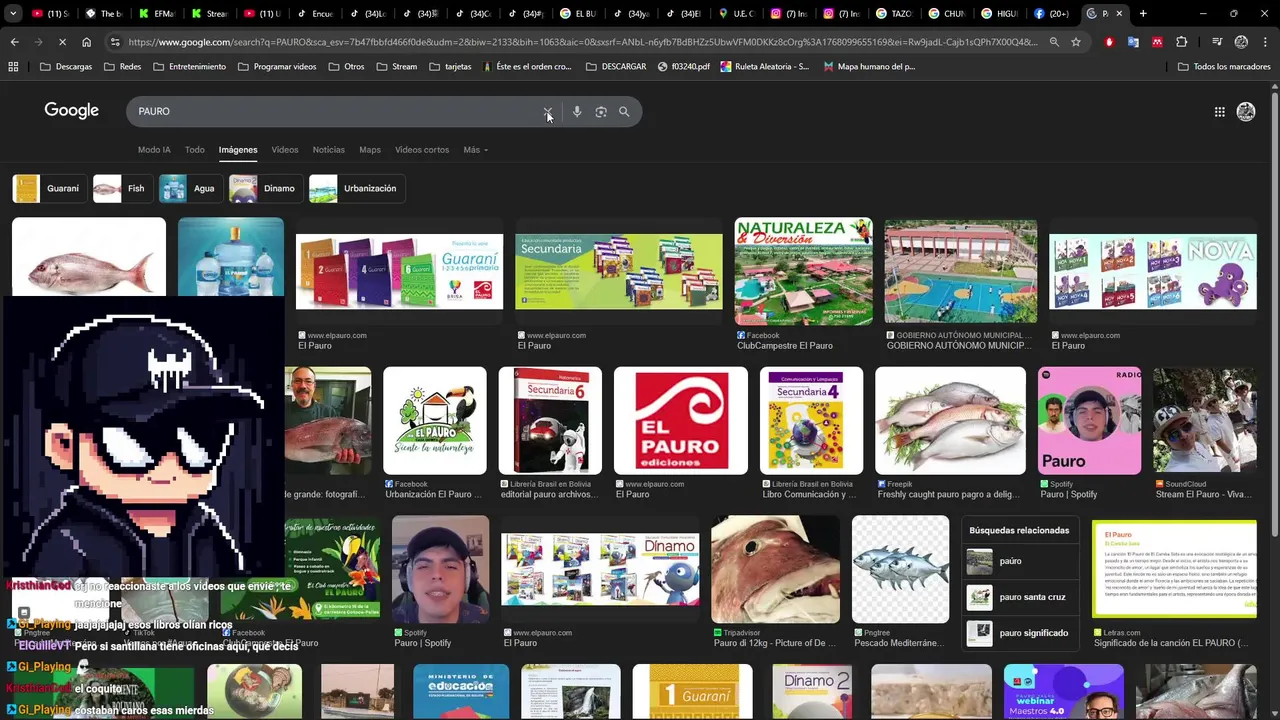Open Descargas bookmark folder

coord(65,67)
